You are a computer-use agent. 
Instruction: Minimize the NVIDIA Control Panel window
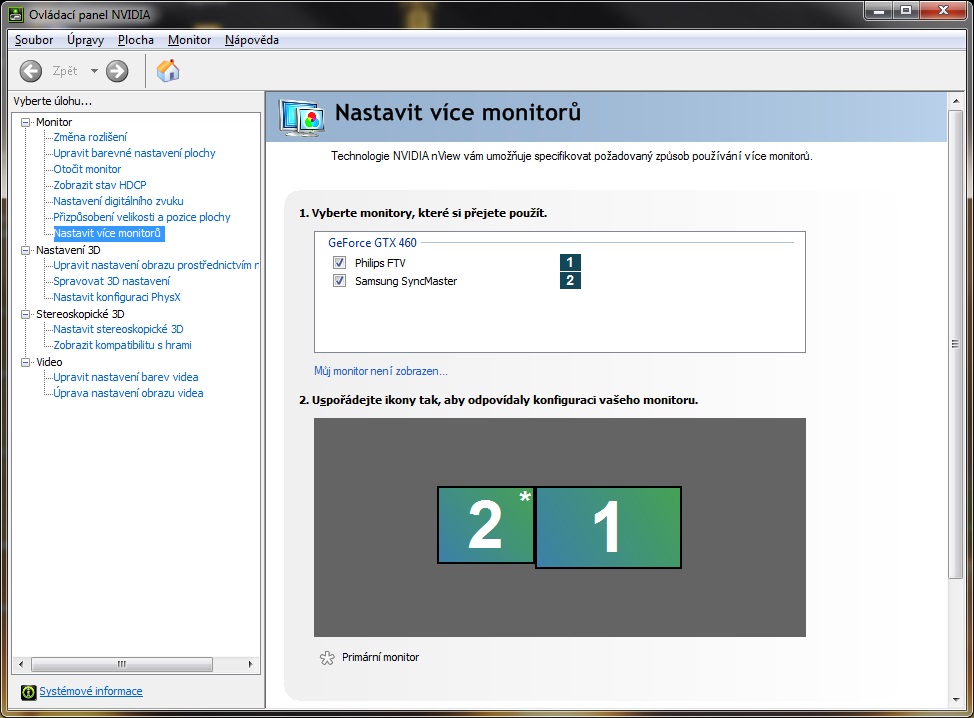point(878,11)
